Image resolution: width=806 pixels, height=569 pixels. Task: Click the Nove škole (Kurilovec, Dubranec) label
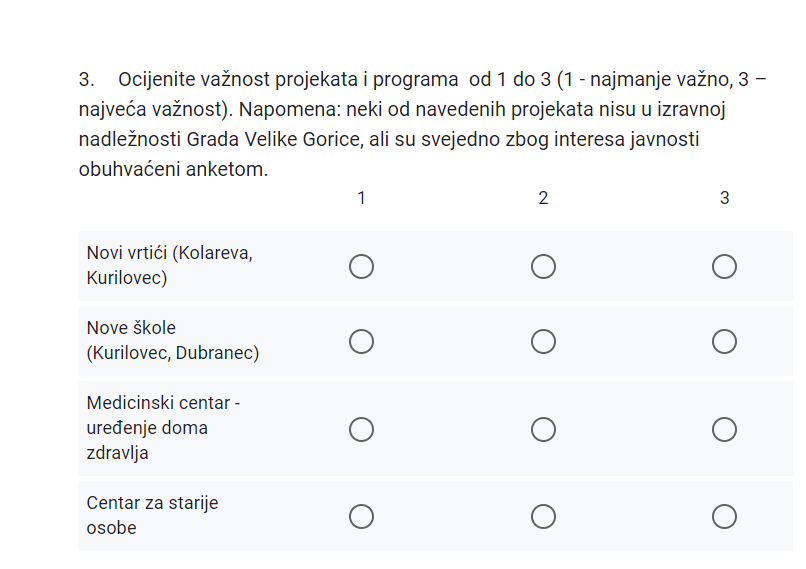(173, 340)
